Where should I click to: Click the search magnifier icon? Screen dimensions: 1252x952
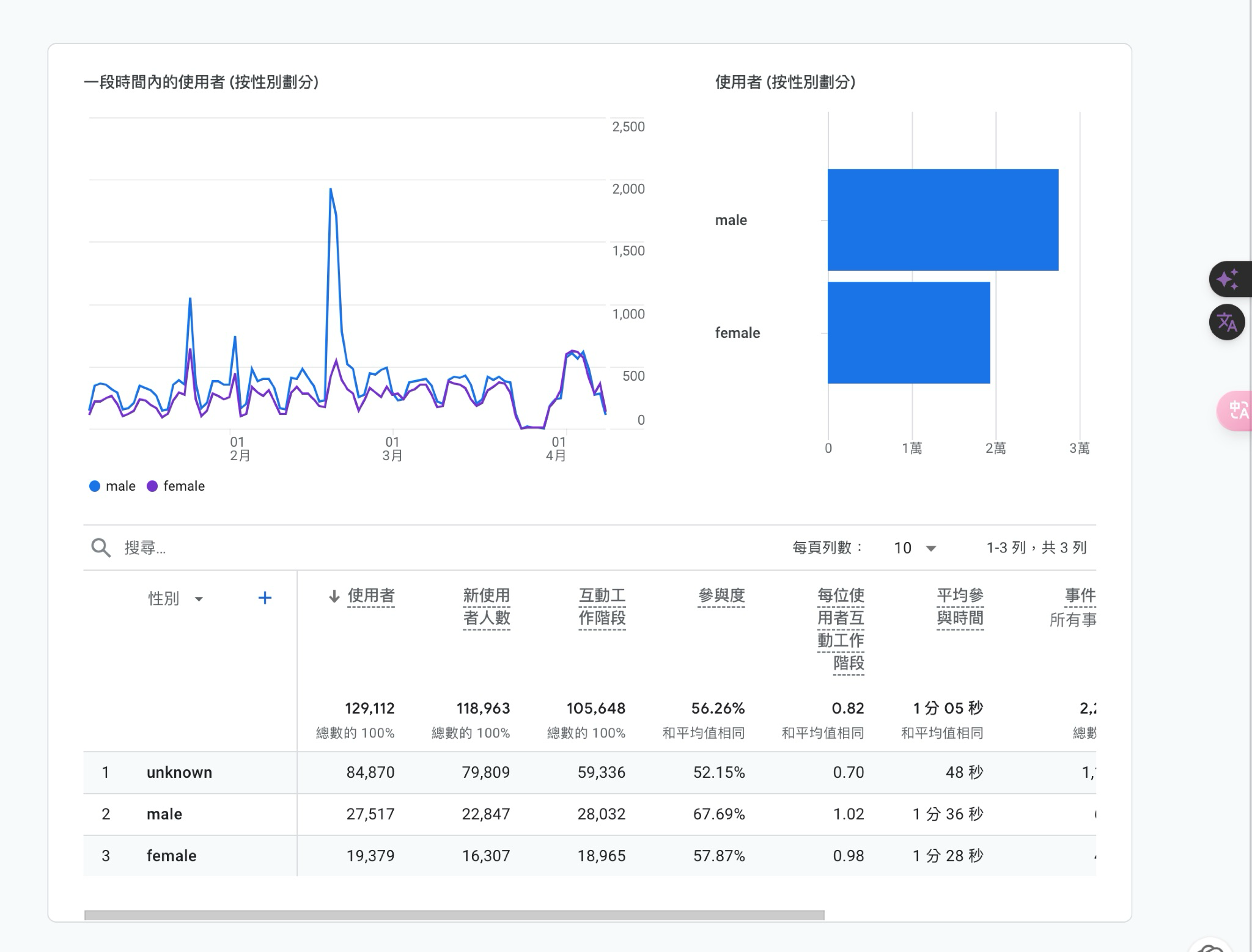101,547
